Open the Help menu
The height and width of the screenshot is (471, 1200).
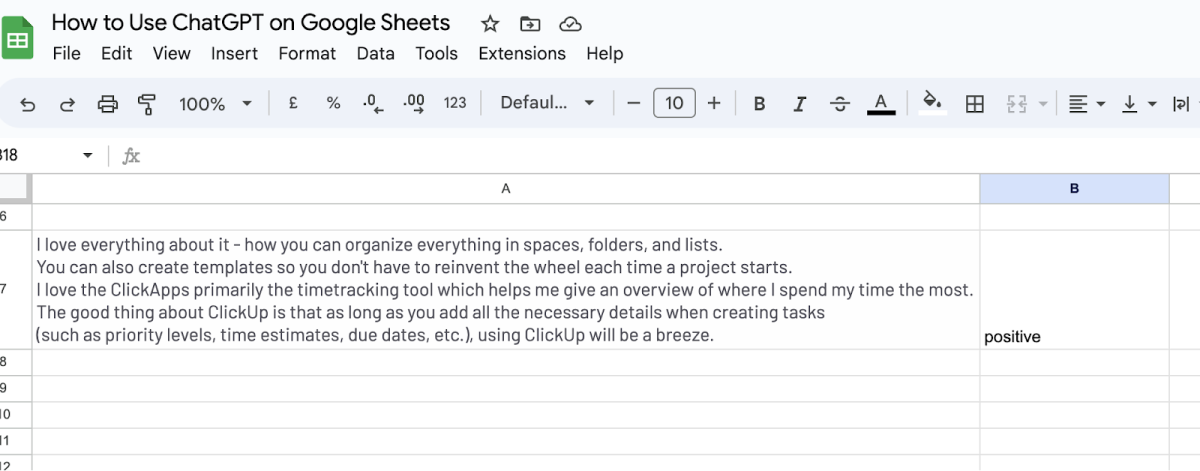pyautogui.click(x=604, y=53)
